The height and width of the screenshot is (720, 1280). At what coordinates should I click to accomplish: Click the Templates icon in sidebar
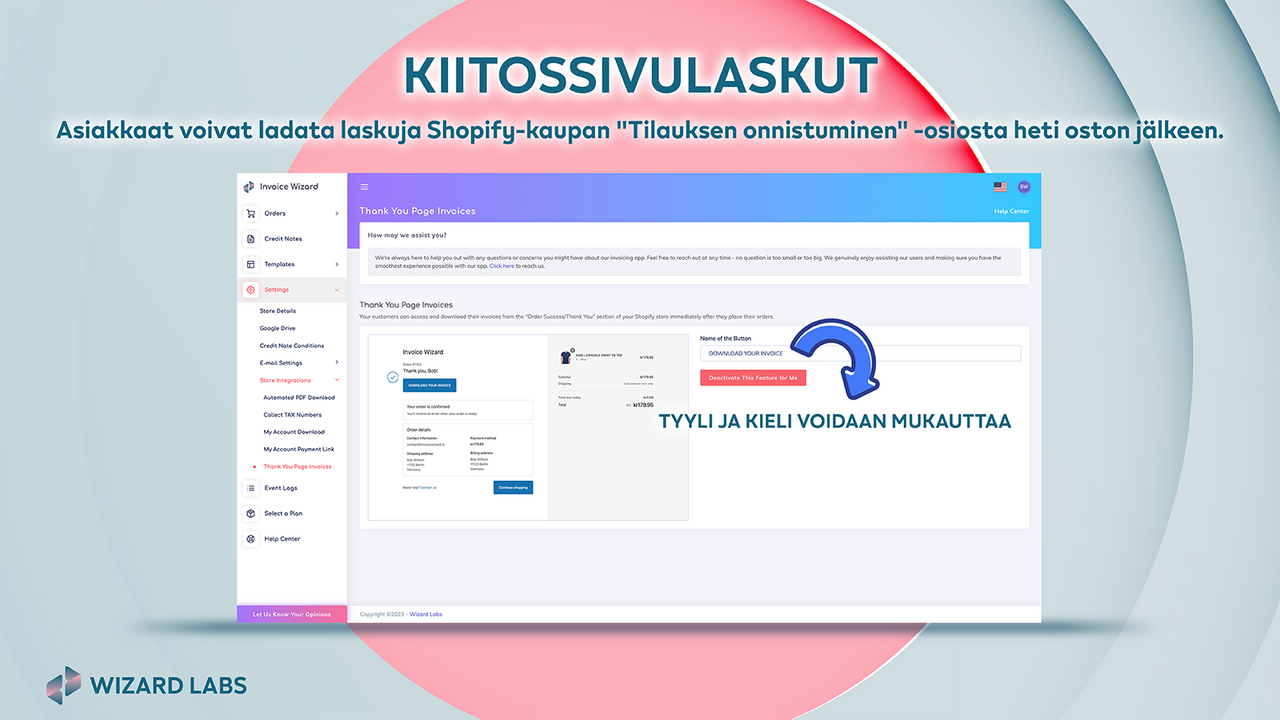click(x=250, y=264)
